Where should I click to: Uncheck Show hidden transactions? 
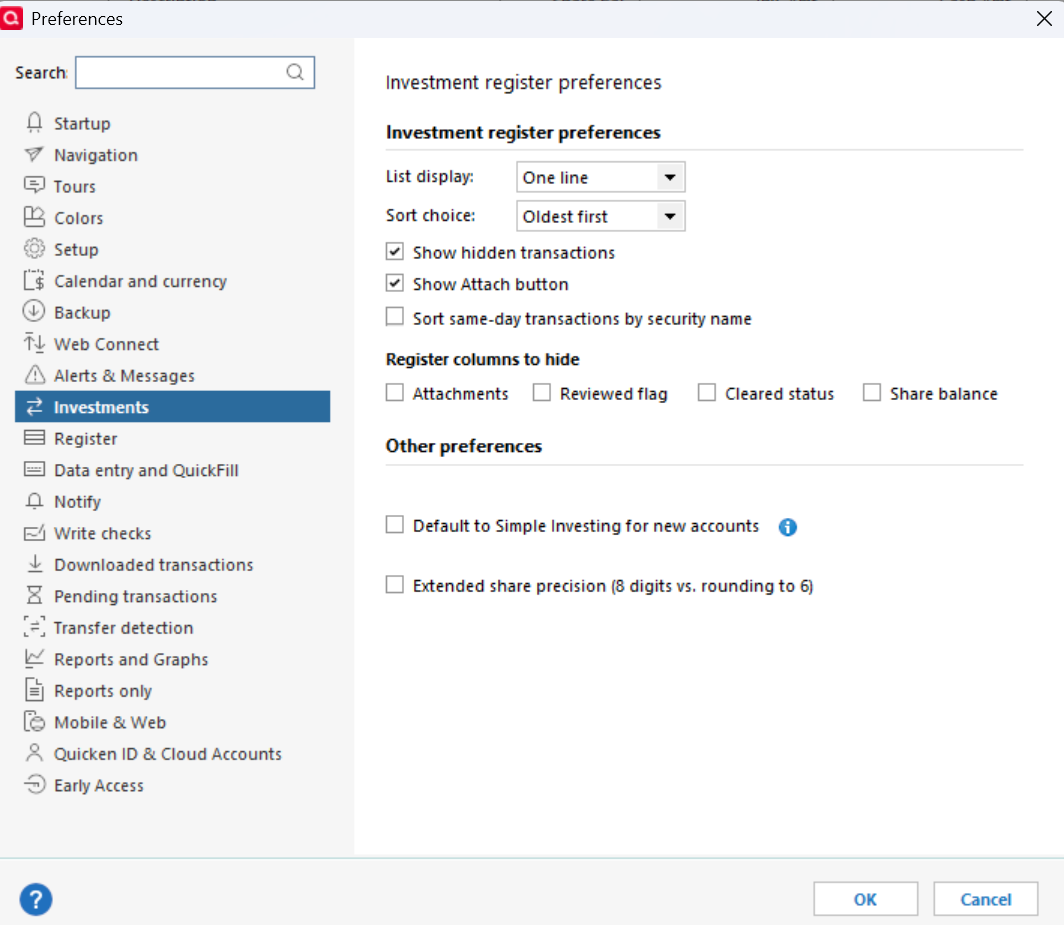(x=394, y=252)
